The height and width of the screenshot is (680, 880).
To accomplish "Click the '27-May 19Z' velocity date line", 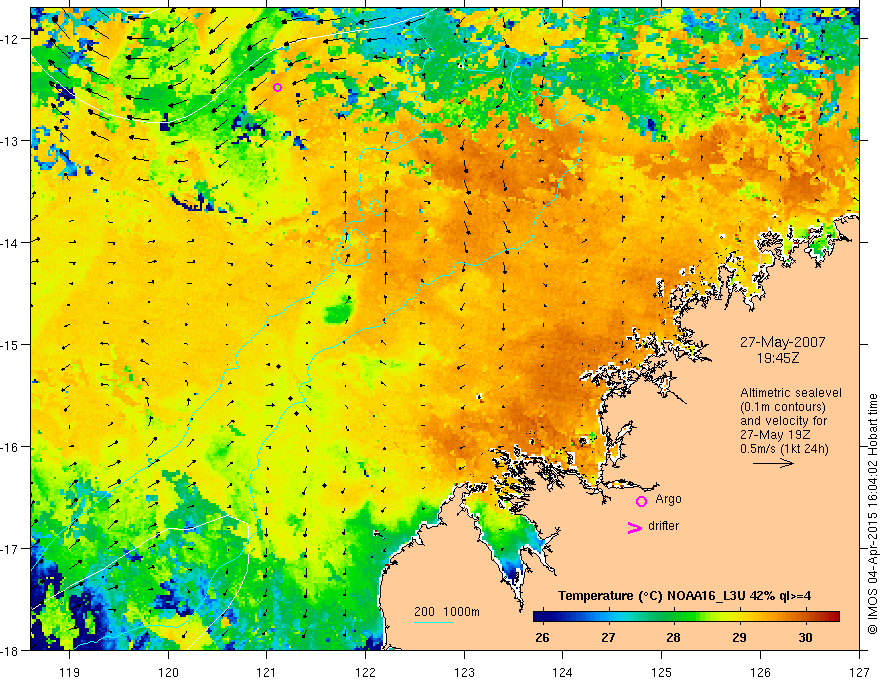I will coord(774,435).
